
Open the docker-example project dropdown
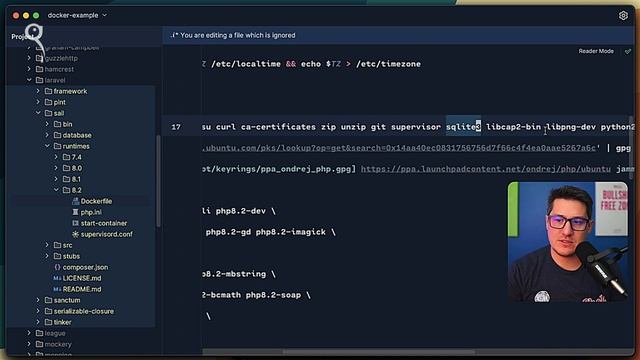coord(77,15)
